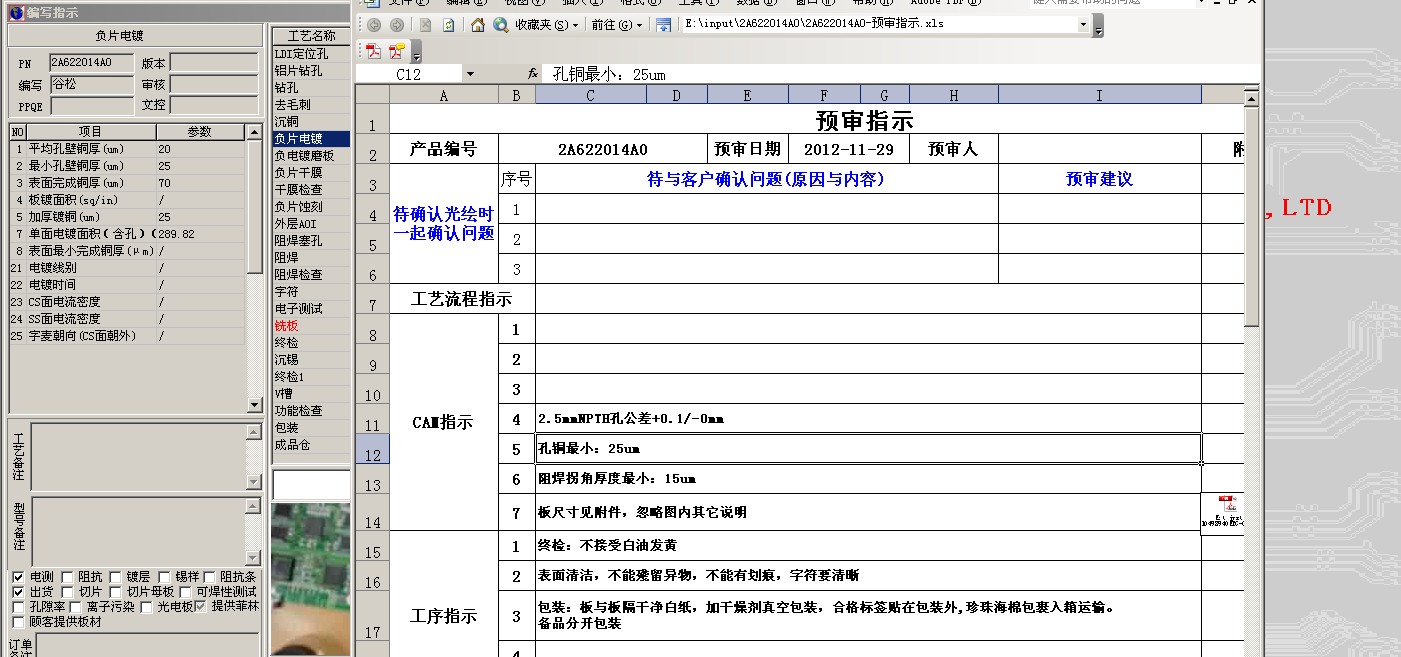This screenshot has height=657, width=1401.
Task: Select 铣板 in the process list
Action: point(312,325)
